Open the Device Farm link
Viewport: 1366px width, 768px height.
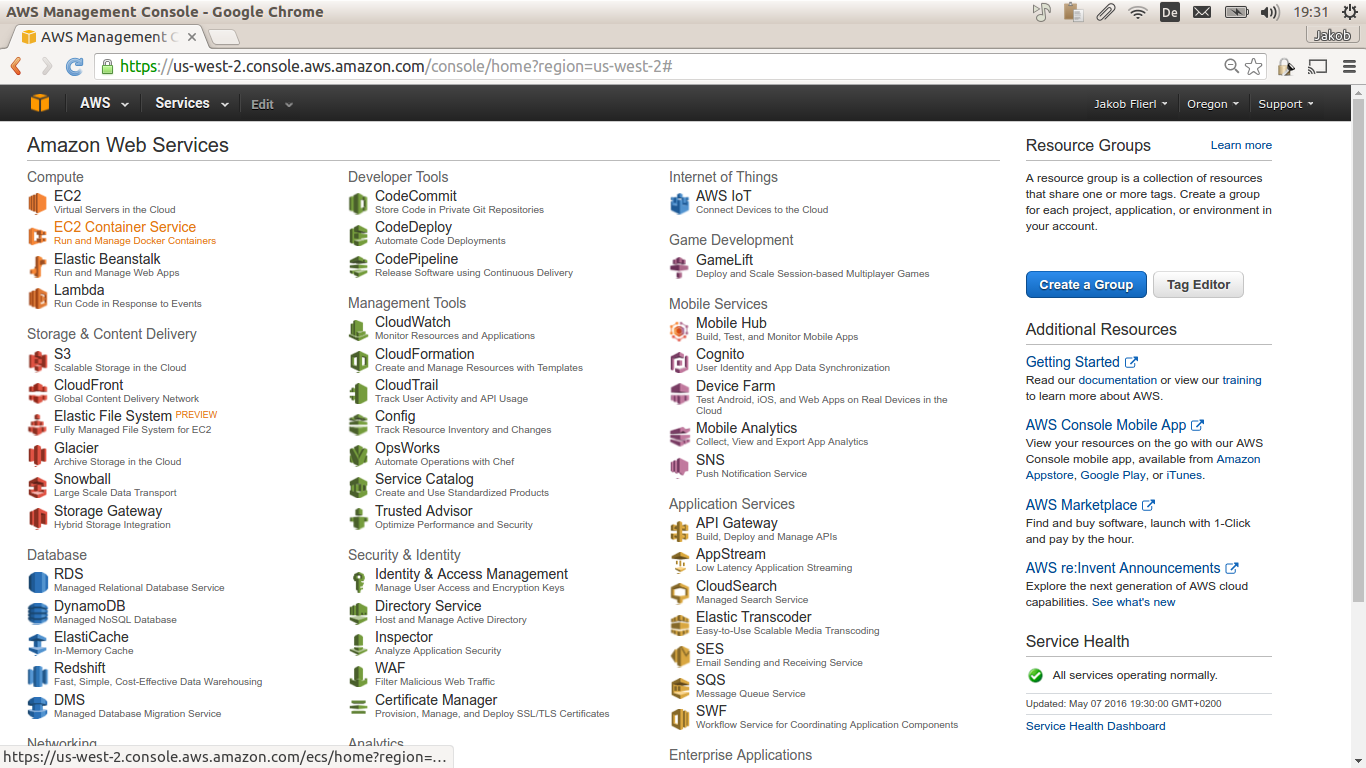[x=736, y=386]
